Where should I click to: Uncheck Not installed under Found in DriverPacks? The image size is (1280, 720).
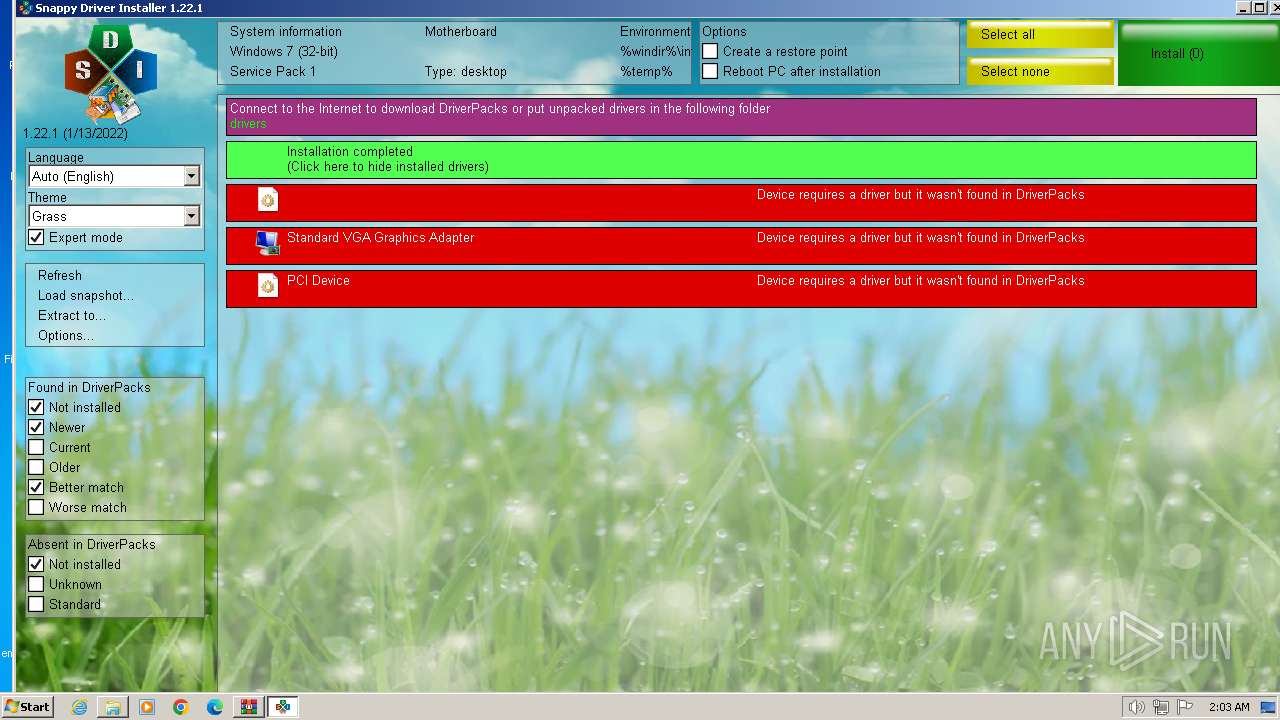tap(36, 407)
